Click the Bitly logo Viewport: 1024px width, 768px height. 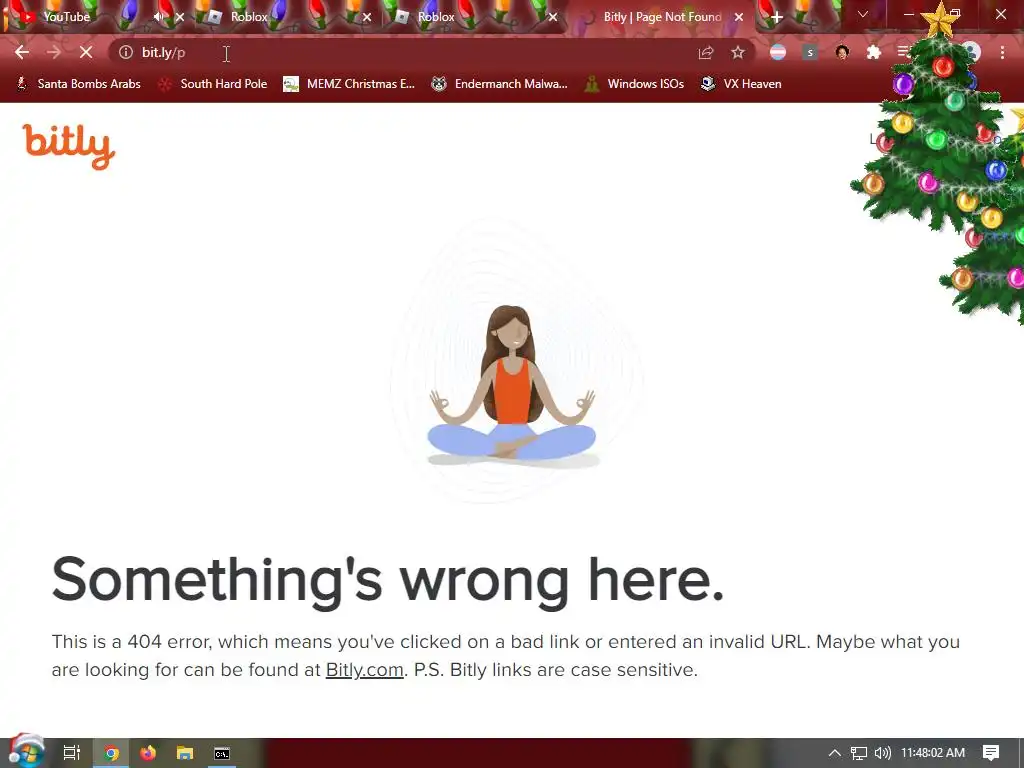point(69,146)
